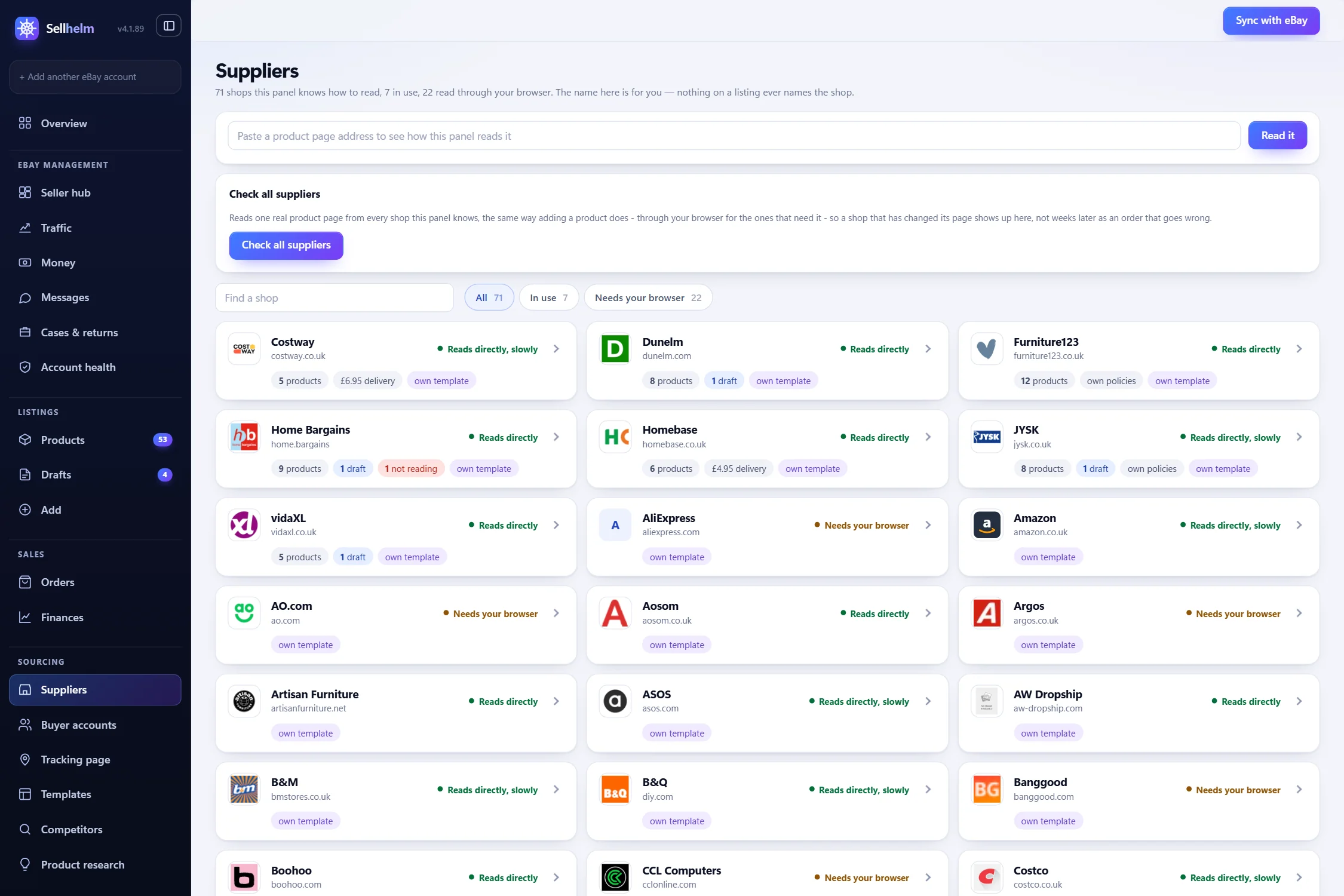Click the Suppliers store icon in sidebar

pos(25,689)
